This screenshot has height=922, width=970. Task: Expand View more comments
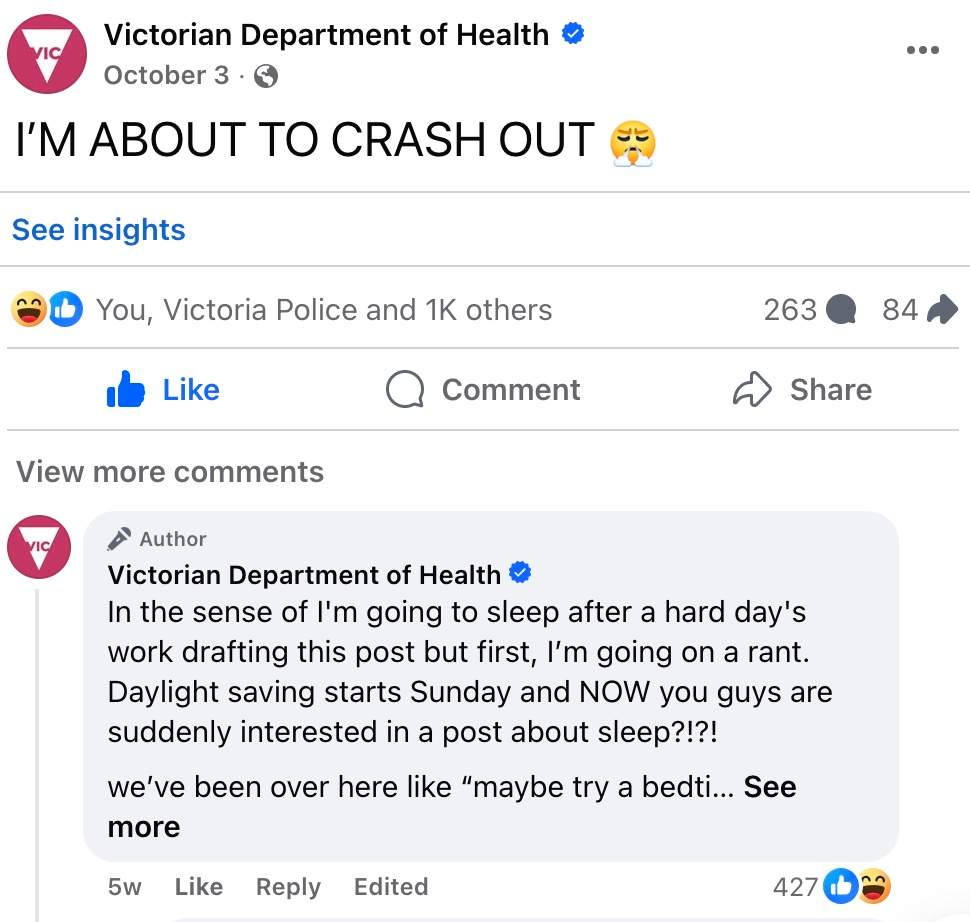click(x=170, y=472)
